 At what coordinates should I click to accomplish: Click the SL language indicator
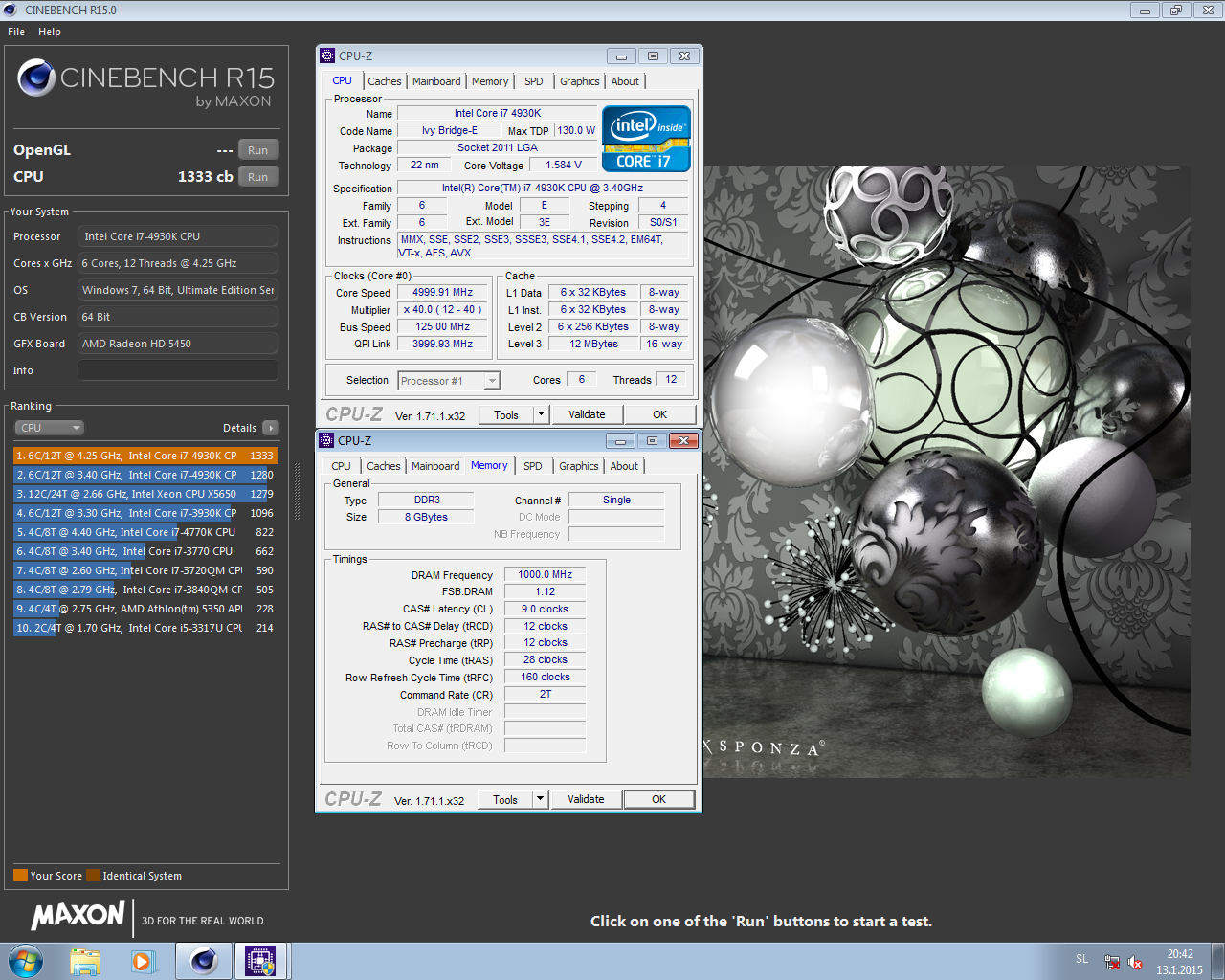(x=1081, y=959)
